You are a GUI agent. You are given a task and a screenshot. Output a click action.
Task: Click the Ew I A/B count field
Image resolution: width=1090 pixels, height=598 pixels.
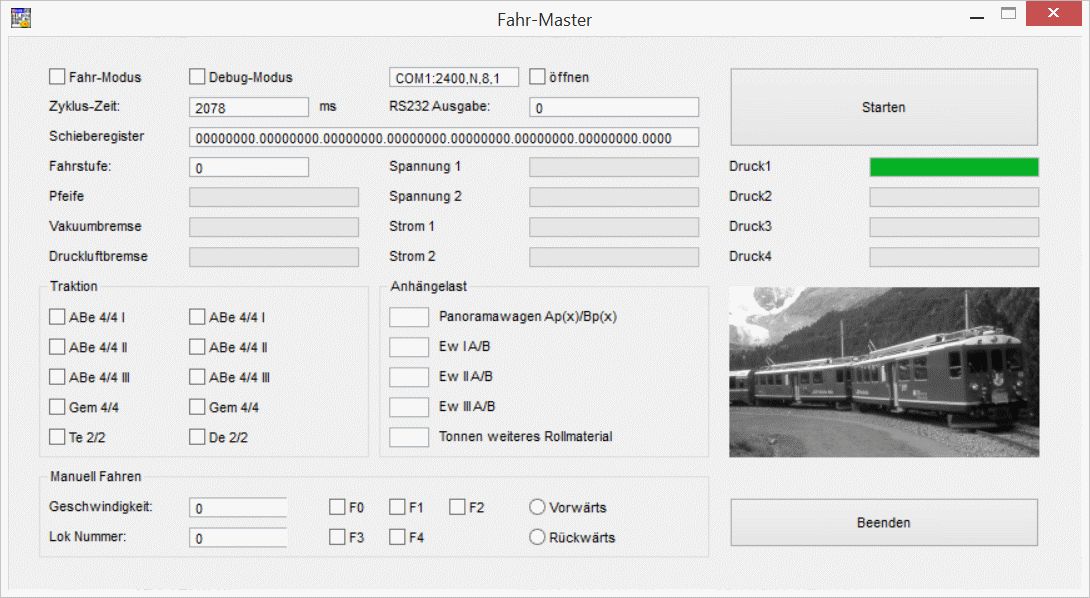coord(409,346)
